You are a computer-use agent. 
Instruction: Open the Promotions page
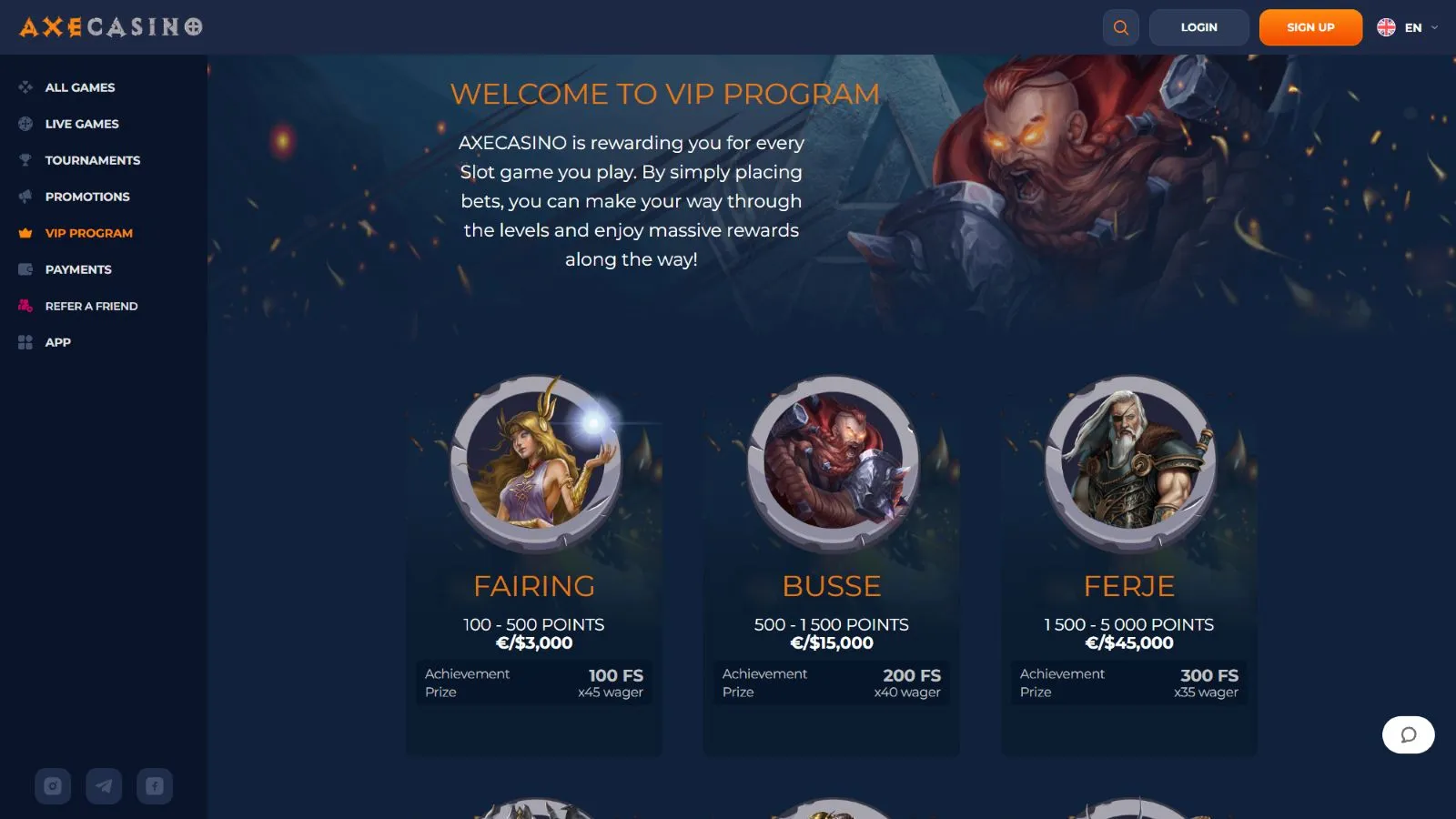[87, 197]
